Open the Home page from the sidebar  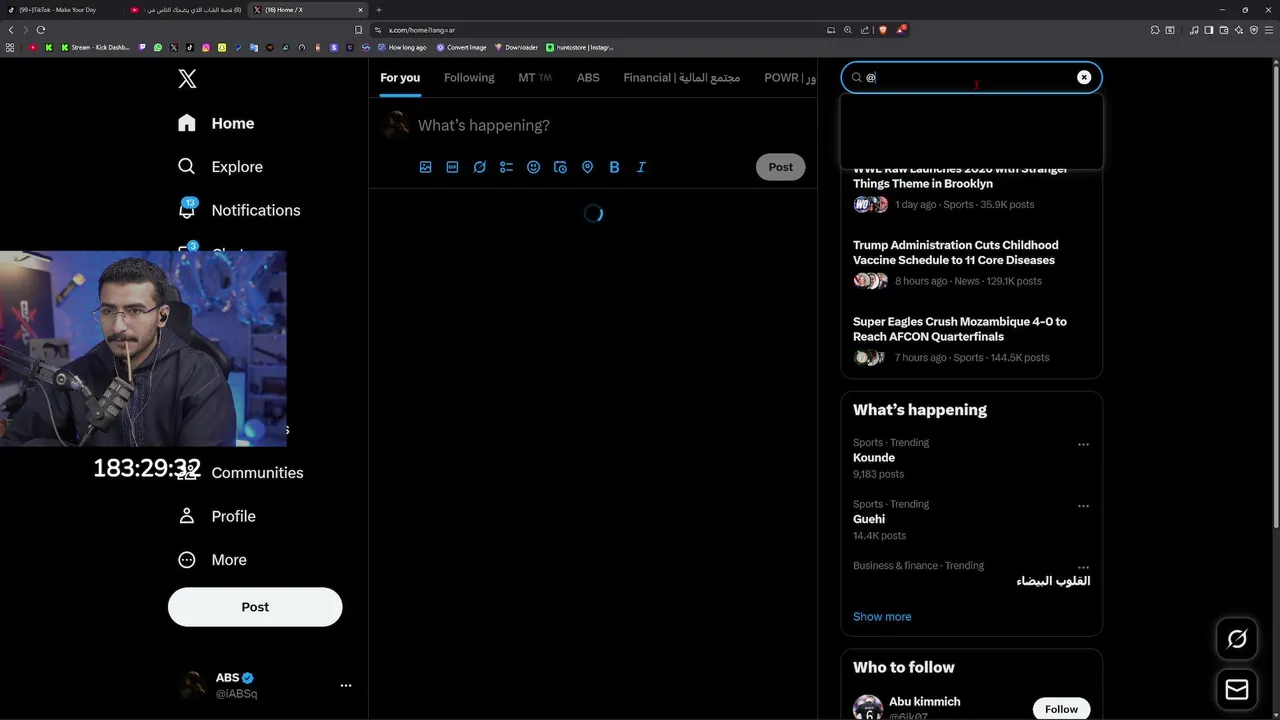[x=216, y=123]
